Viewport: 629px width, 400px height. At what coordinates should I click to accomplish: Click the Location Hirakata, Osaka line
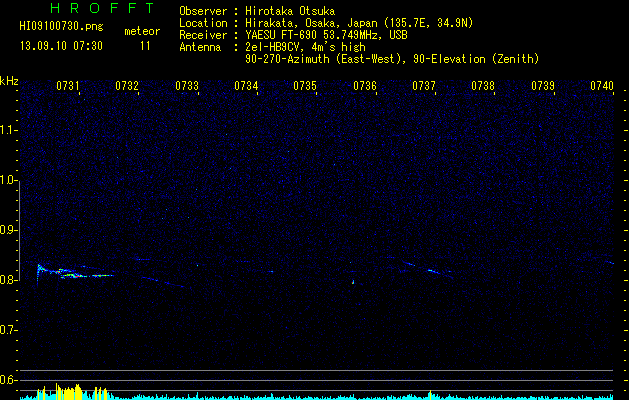326,23
